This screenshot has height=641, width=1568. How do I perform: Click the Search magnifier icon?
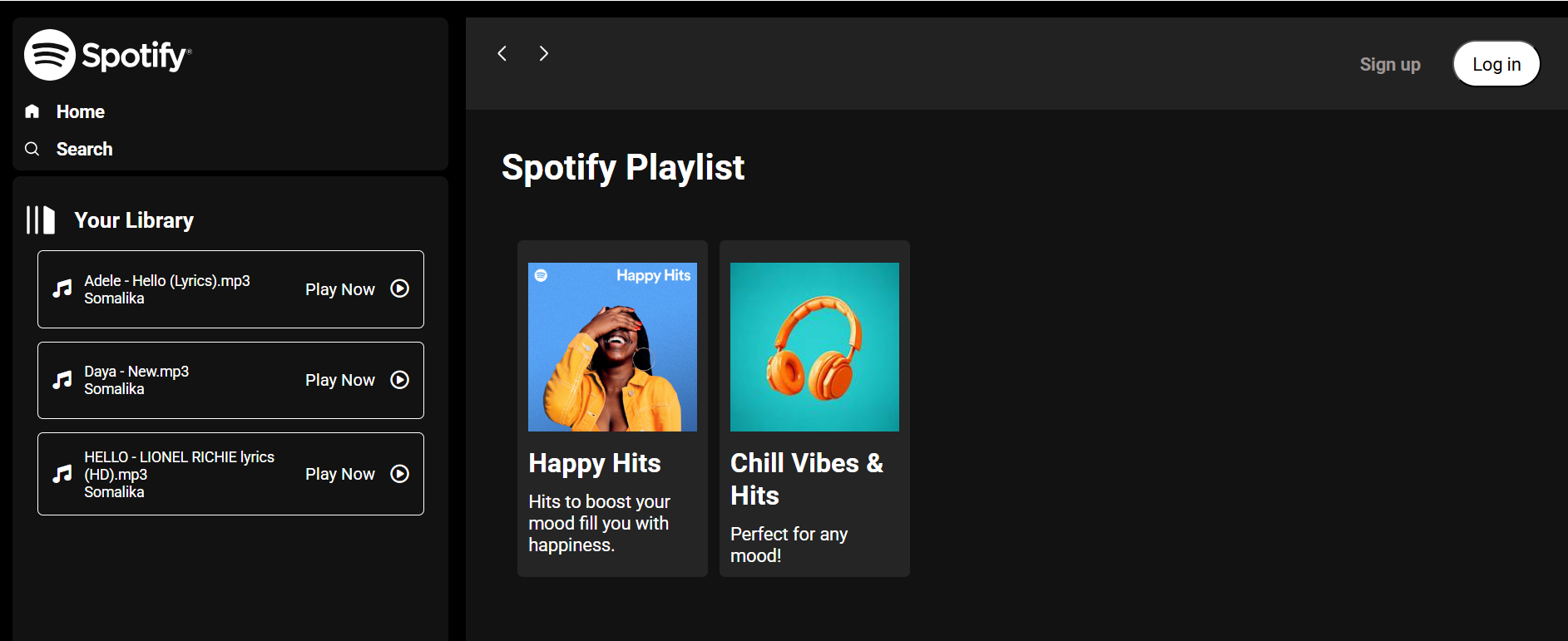[32, 149]
